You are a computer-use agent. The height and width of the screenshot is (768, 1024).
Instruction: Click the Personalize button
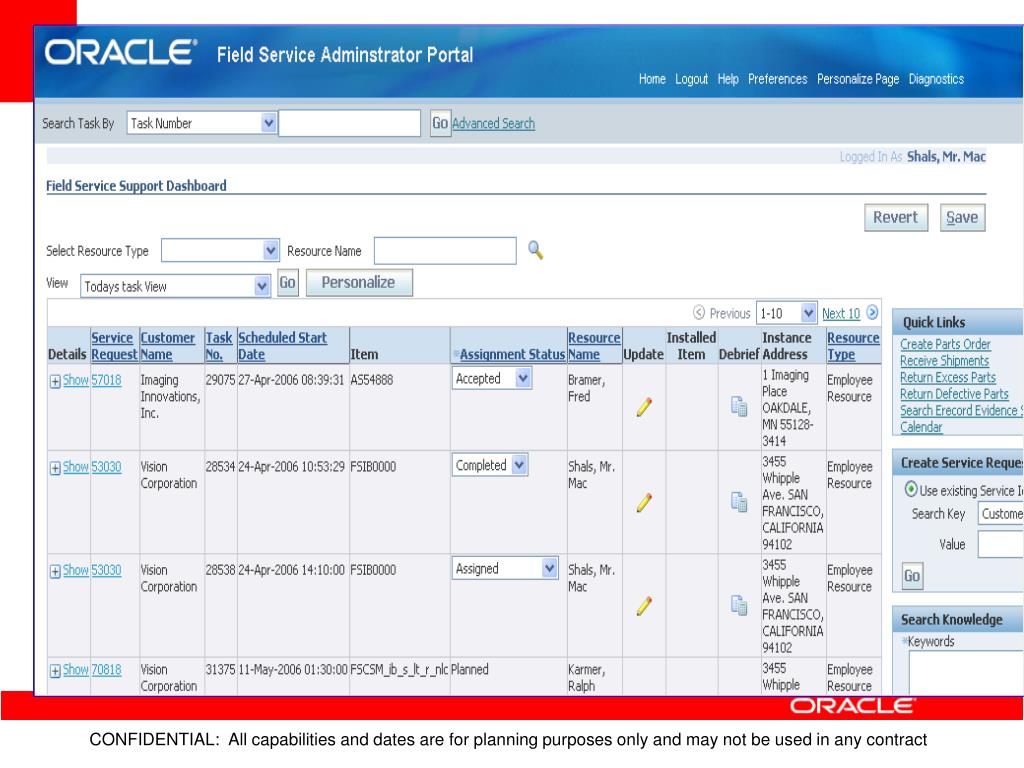[359, 282]
